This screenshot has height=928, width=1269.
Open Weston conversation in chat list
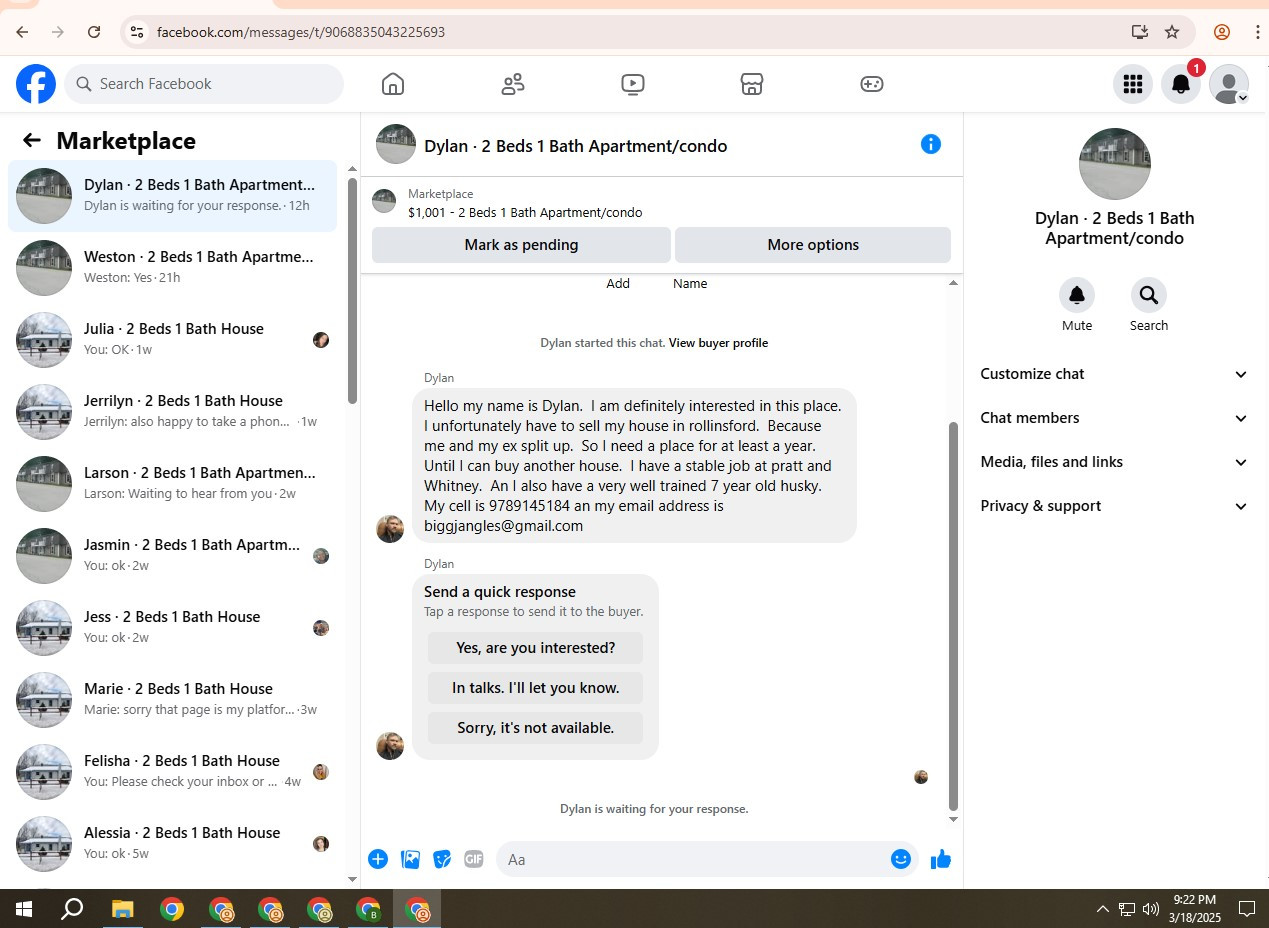172,268
